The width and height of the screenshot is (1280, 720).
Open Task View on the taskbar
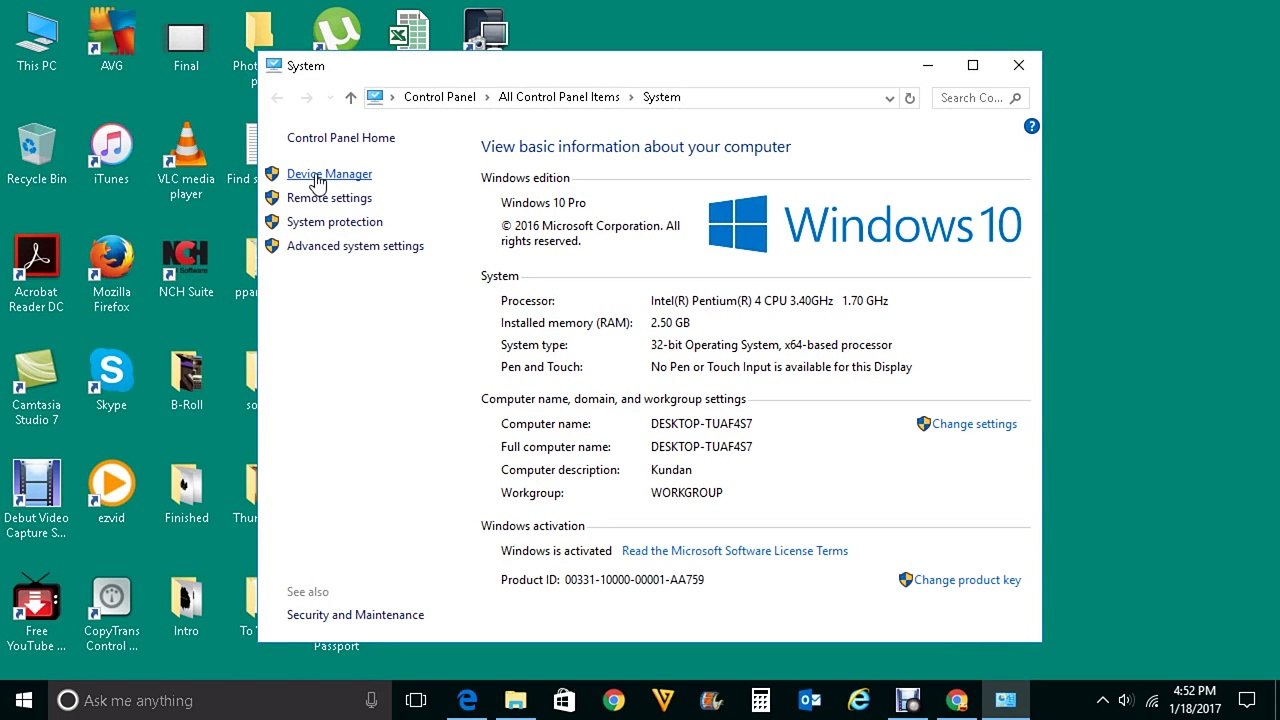(416, 700)
